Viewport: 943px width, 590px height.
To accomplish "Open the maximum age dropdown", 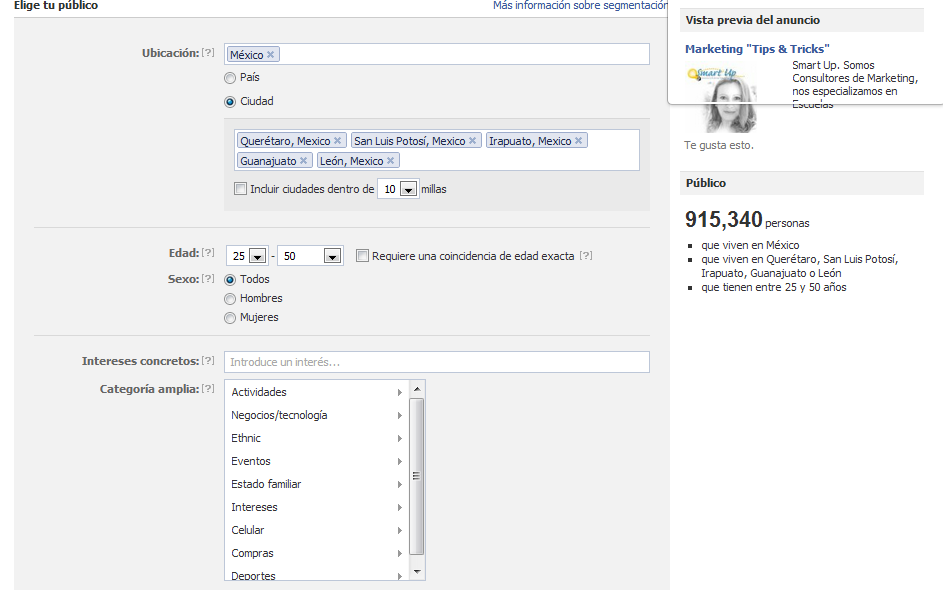I will tap(333, 257).
